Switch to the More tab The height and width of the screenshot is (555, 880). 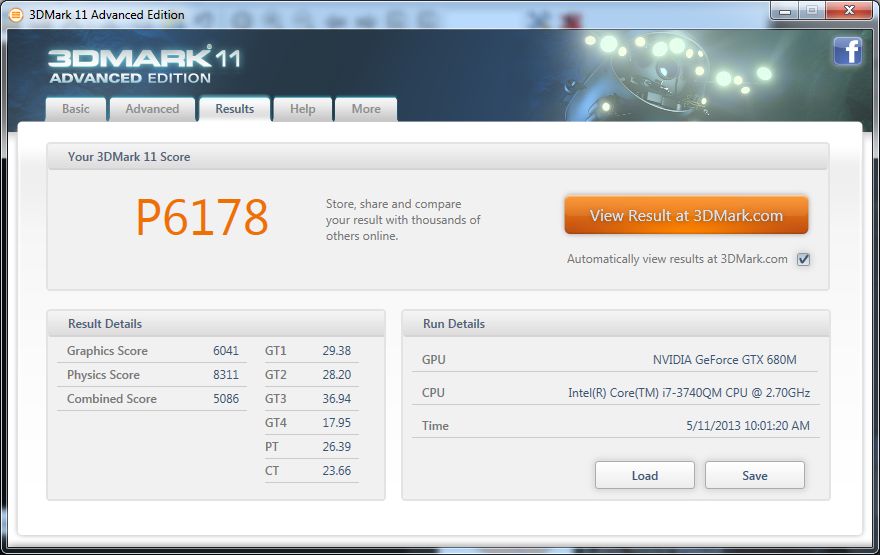tap(366, 109)
